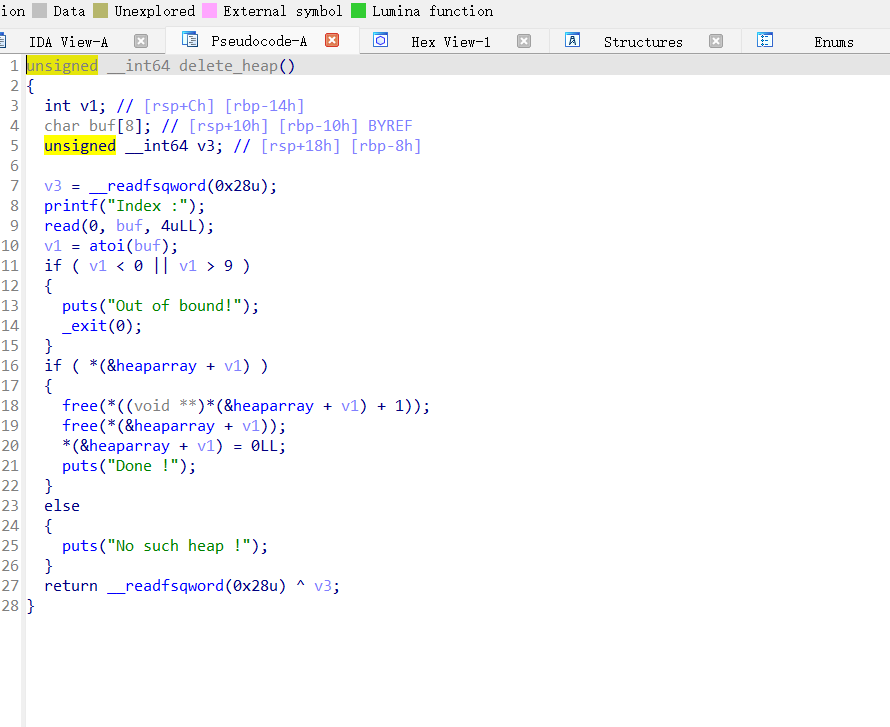890x727 pixels.
Task: Click the "Done !" string literal
Action: tap(142, 466)
